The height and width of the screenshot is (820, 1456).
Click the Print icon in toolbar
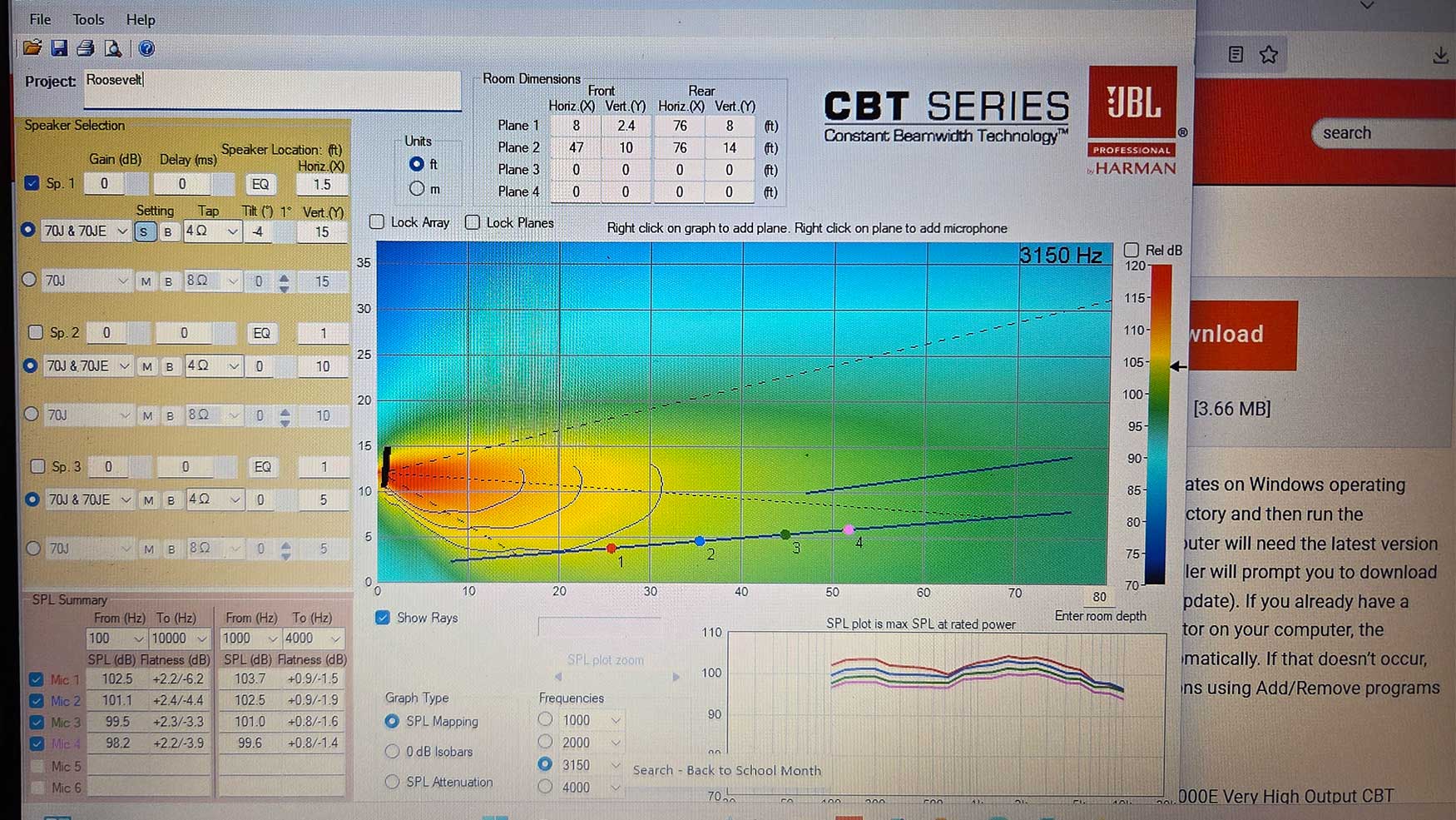[86, 48]
